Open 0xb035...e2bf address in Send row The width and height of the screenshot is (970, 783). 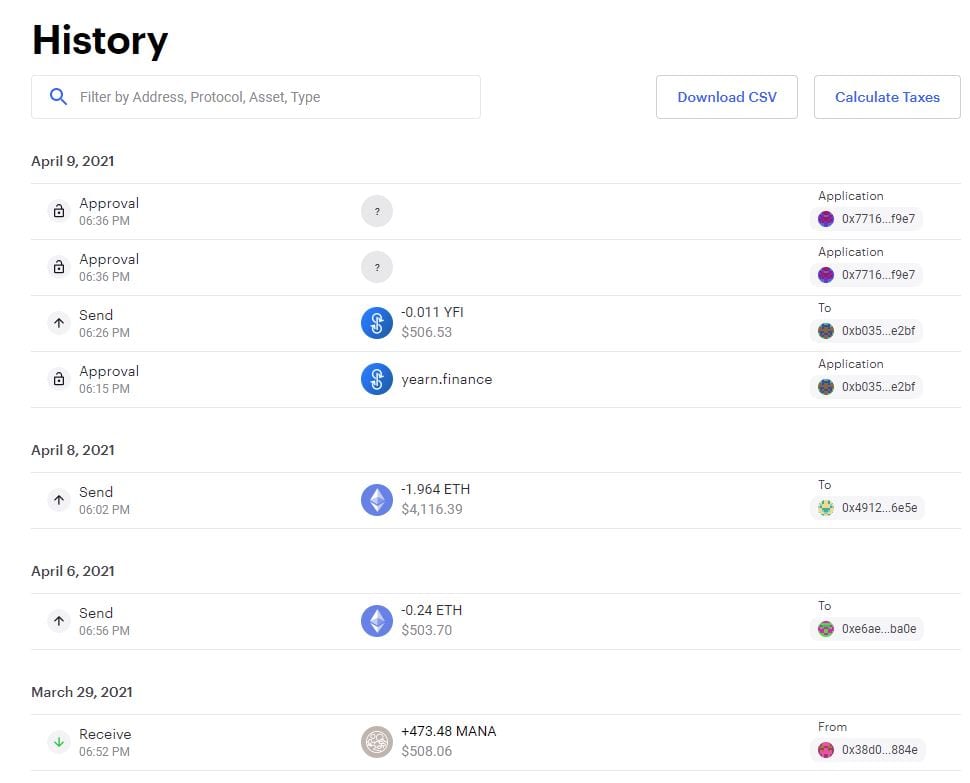tap(867, 331)
